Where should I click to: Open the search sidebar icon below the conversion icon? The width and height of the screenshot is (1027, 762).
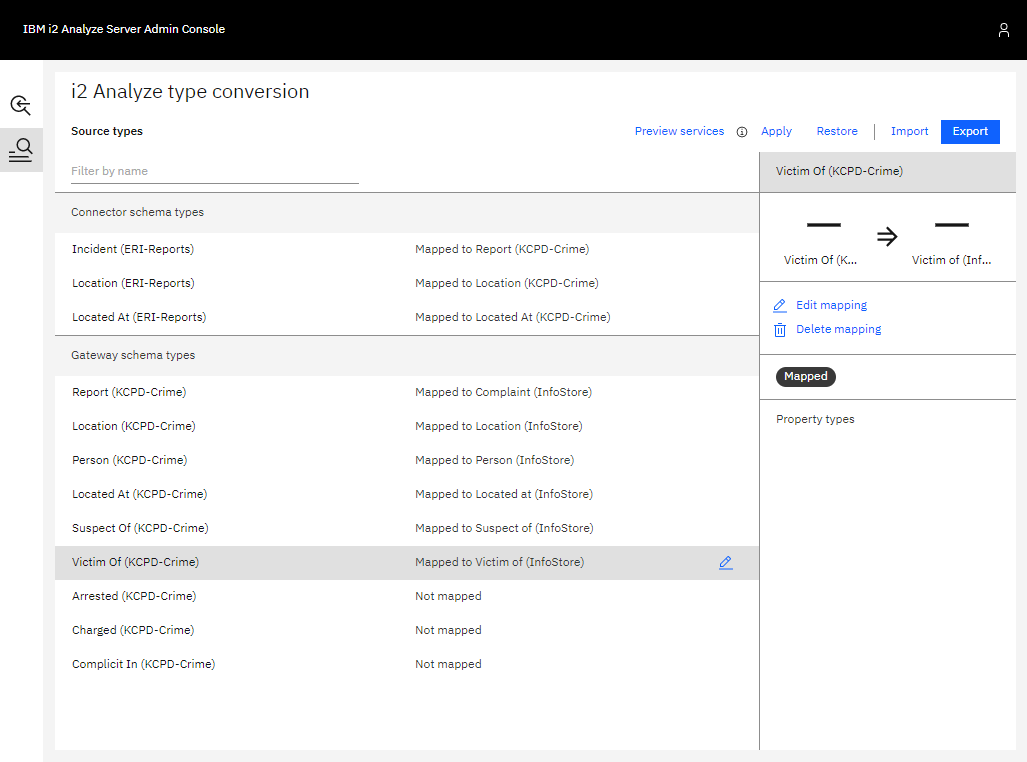coord(20,150)
